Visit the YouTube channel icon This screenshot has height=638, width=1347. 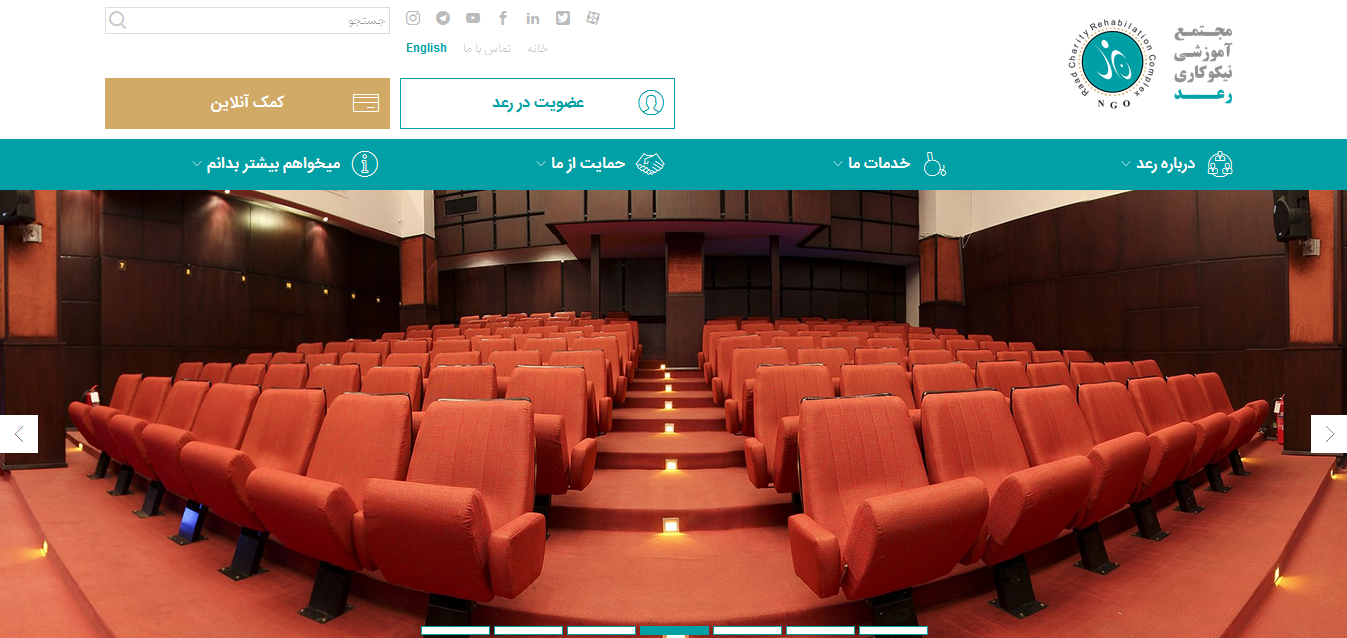click(473, 18)
